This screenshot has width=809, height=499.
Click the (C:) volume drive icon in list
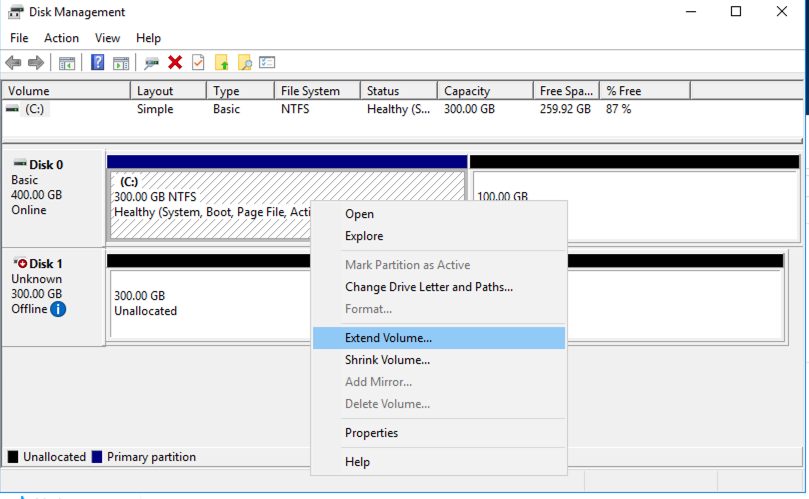[x=12, y=109]
